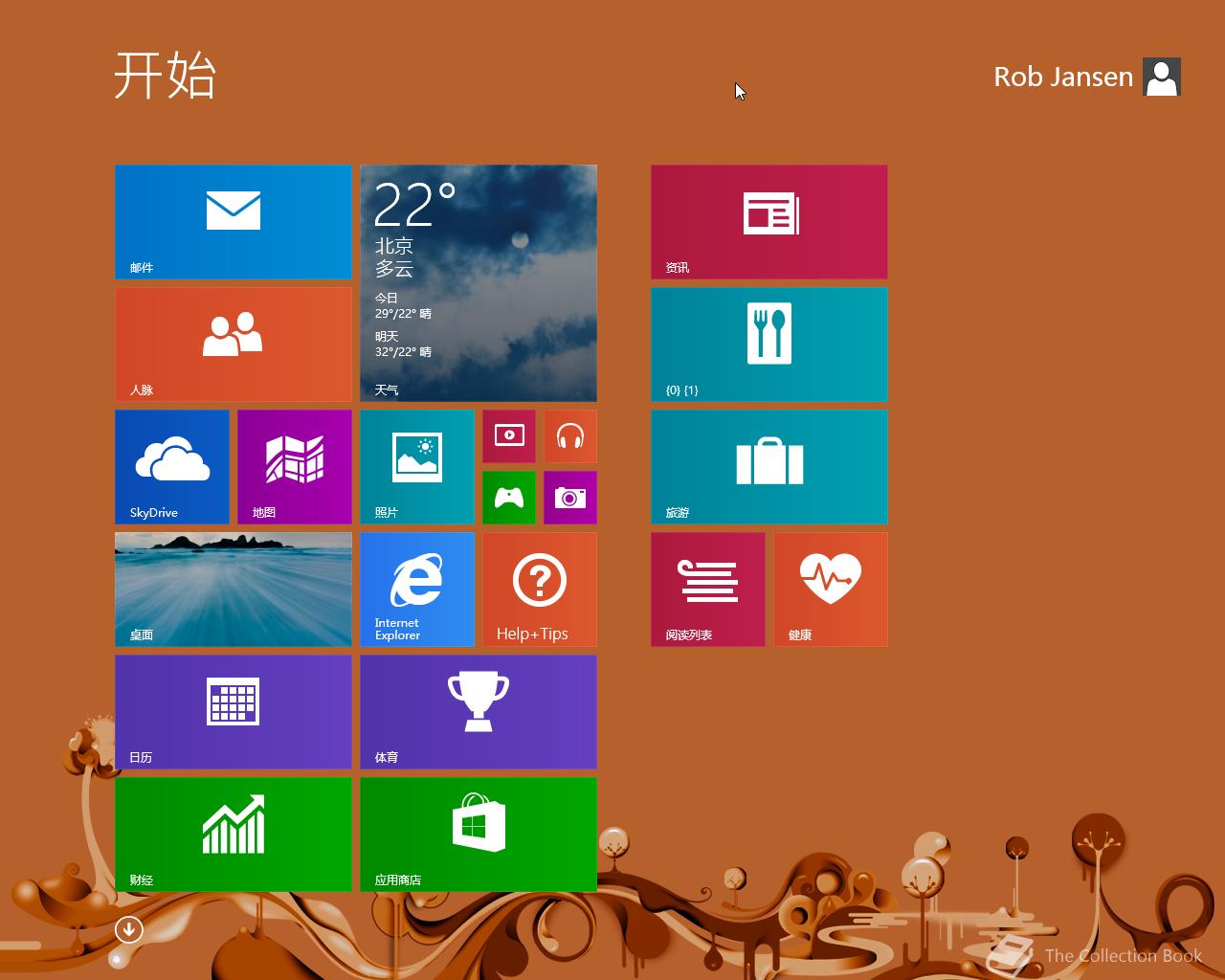Screen dimensions: 1225x980
Task: Open the Weather (天气) tile showing 22°
Action: (479, 283)
